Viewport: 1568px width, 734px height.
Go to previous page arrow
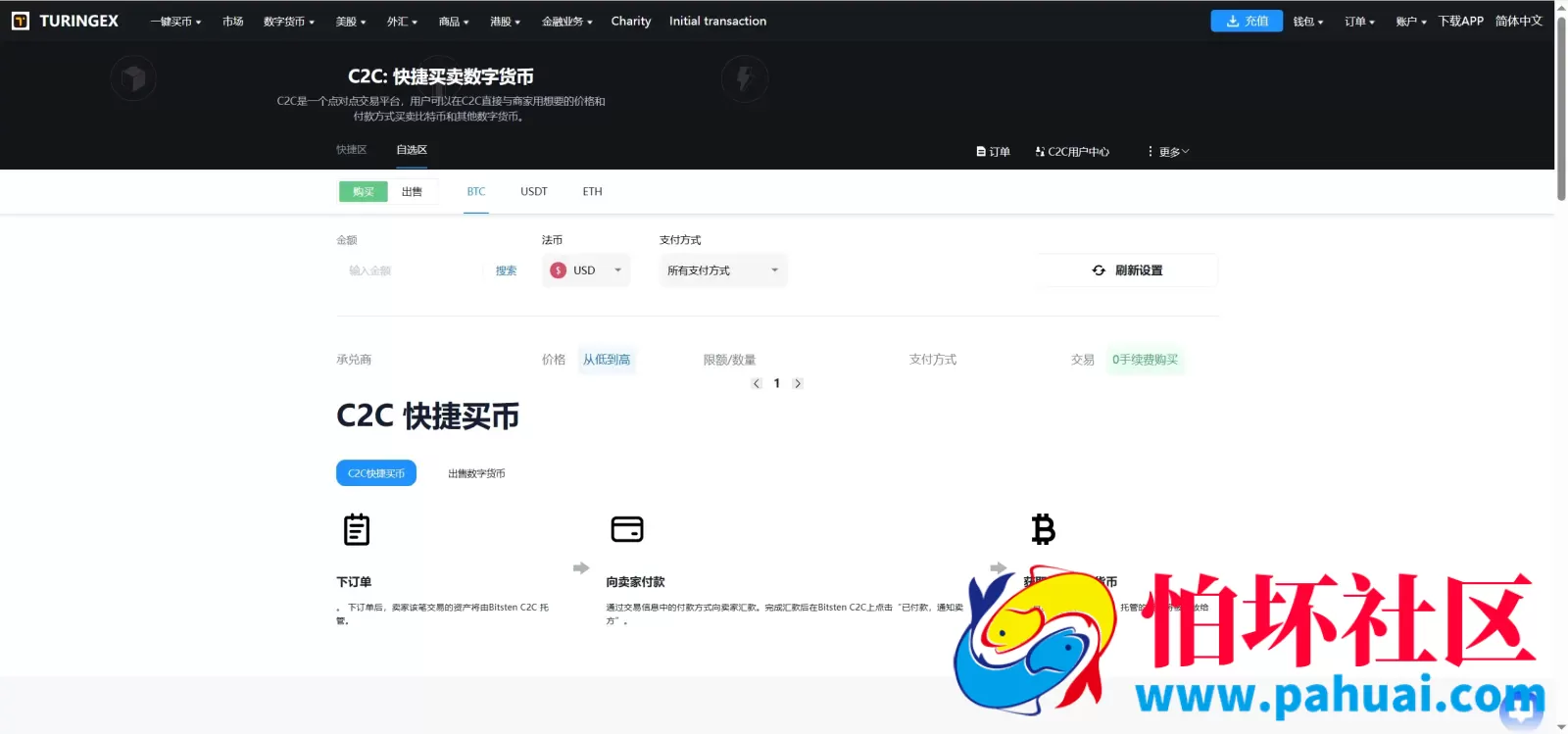[757, 383]
